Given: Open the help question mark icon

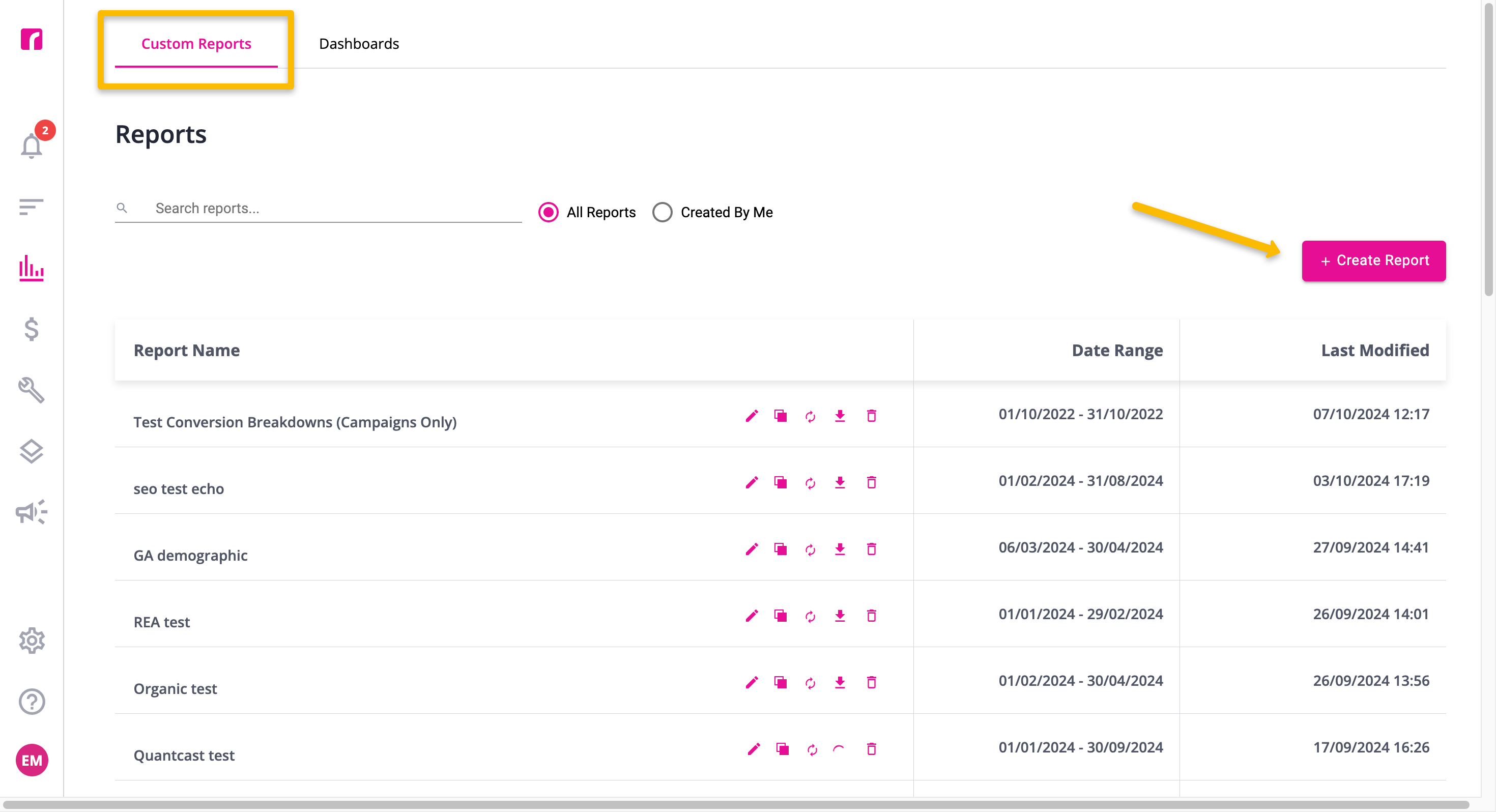Looking at the screenshot, I should [x=32, y=702].
